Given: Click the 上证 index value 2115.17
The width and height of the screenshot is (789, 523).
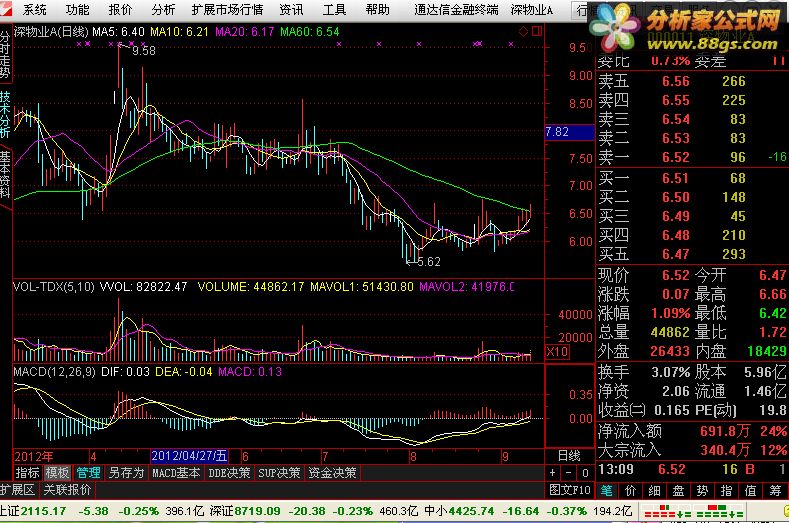Looking at the screenshot, I should point(43,511).
